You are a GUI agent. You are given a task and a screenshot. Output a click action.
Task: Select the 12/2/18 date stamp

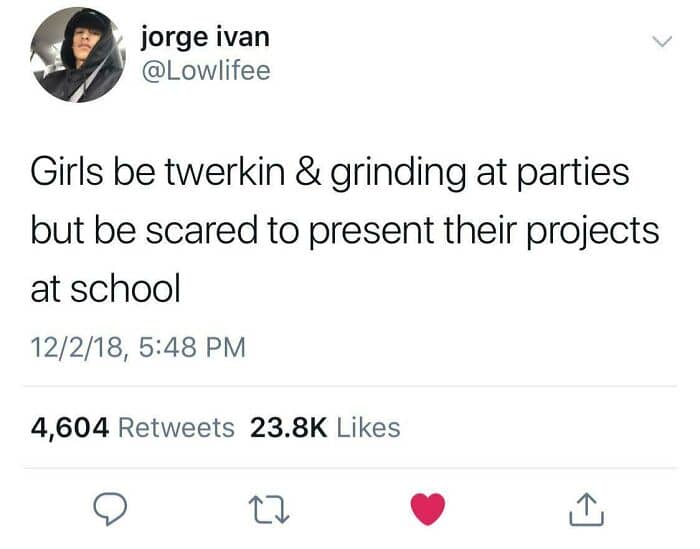[76, 348]
